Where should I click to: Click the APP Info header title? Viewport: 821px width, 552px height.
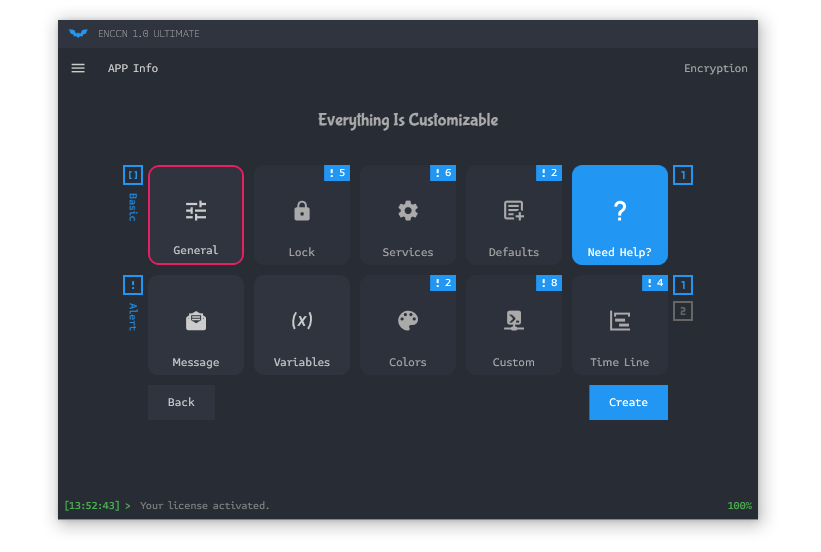pos(132,68)
